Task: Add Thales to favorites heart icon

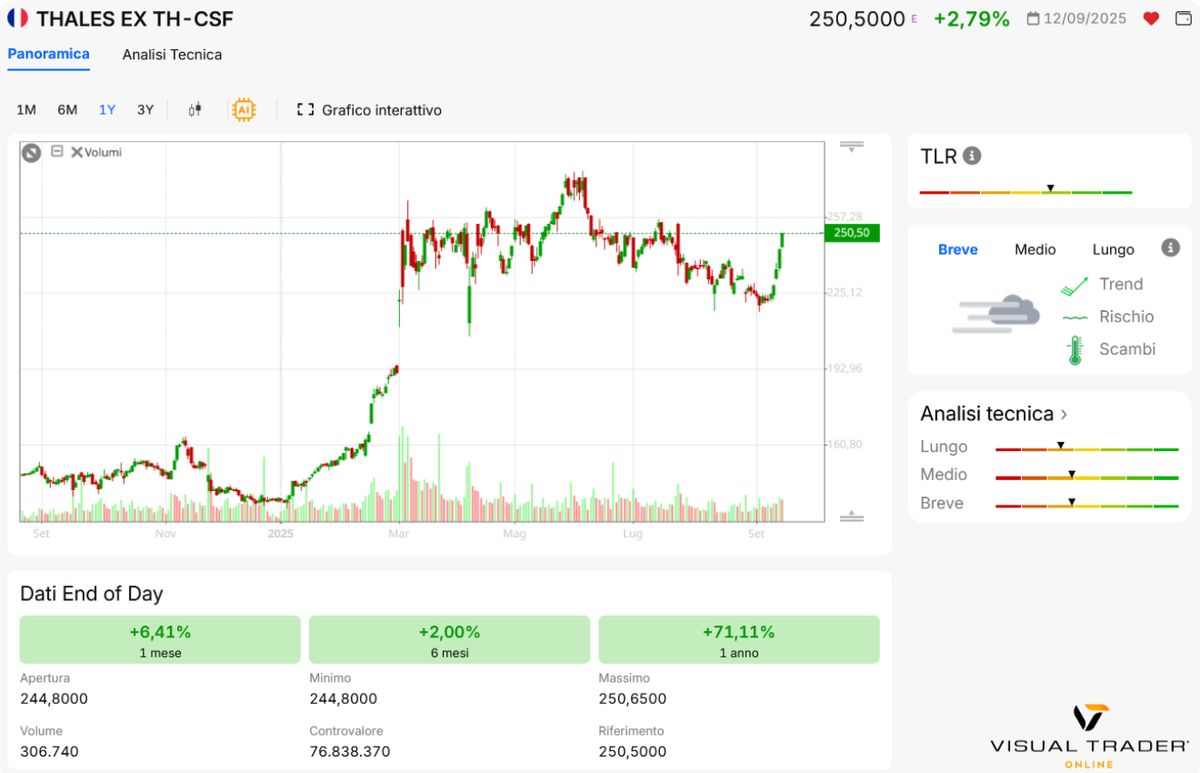Action: tap(1151, 18)
